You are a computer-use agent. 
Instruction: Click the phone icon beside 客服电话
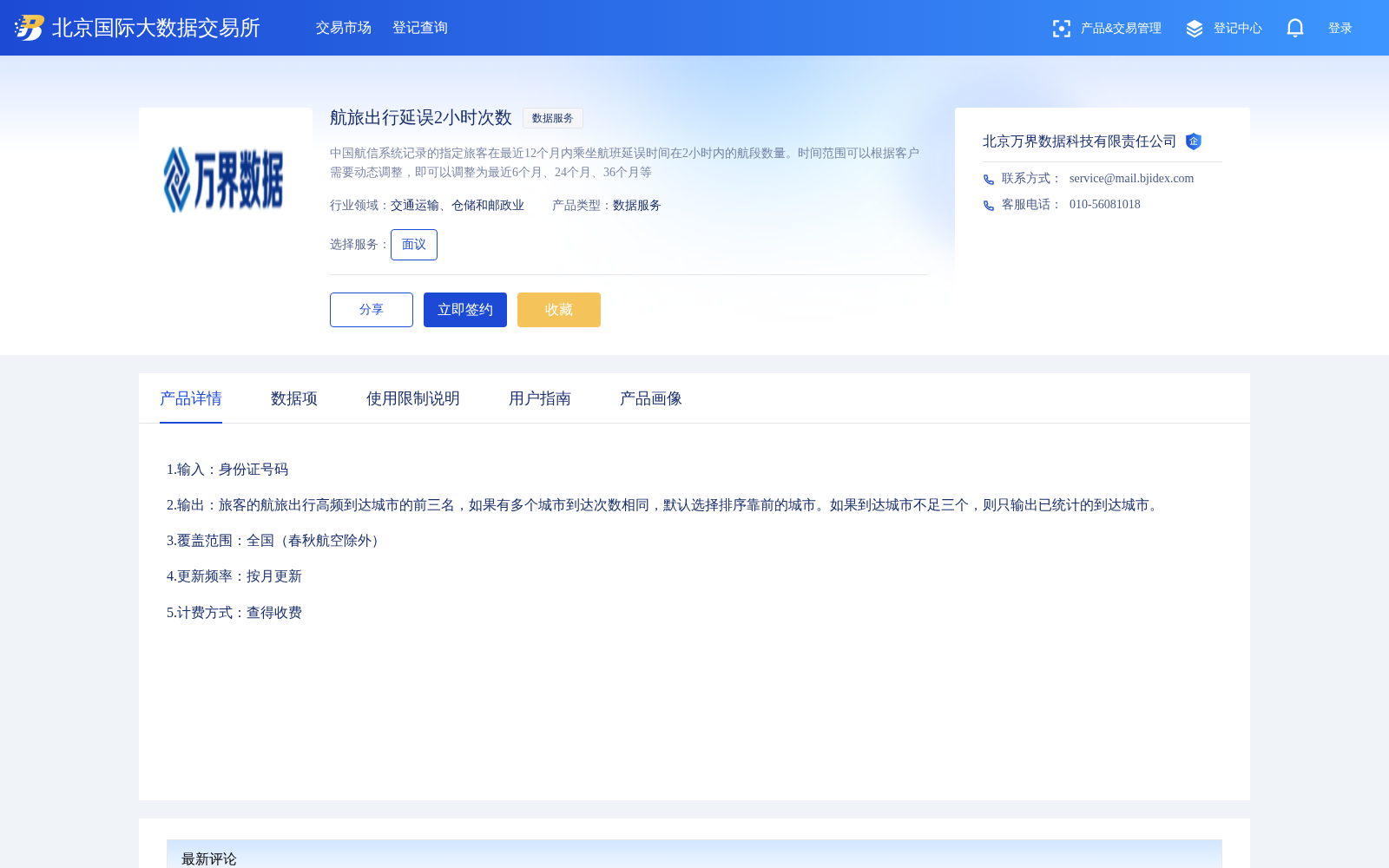click(x=989, y=206)
